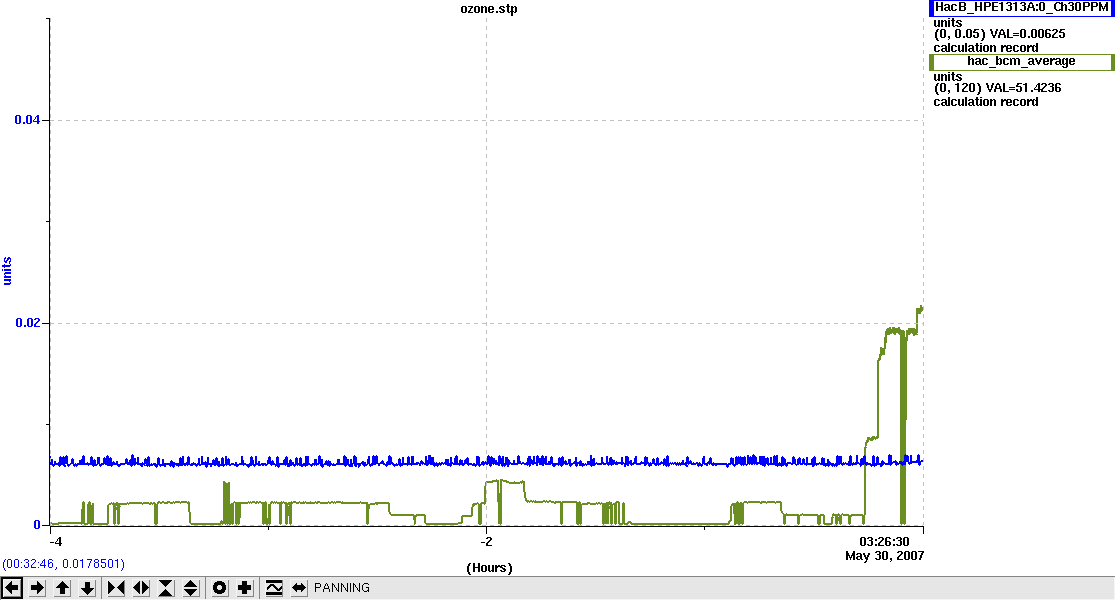The height and width of the screenshot is (600, 1115).
Task: Zoom out on time axis with the outward-pointing triangles icon
Action: pos(141,588)
